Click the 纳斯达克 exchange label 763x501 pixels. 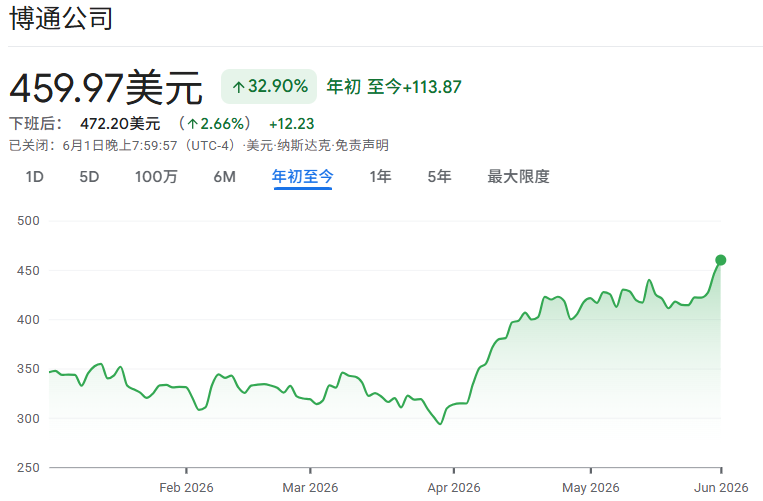tap(304, 145)
